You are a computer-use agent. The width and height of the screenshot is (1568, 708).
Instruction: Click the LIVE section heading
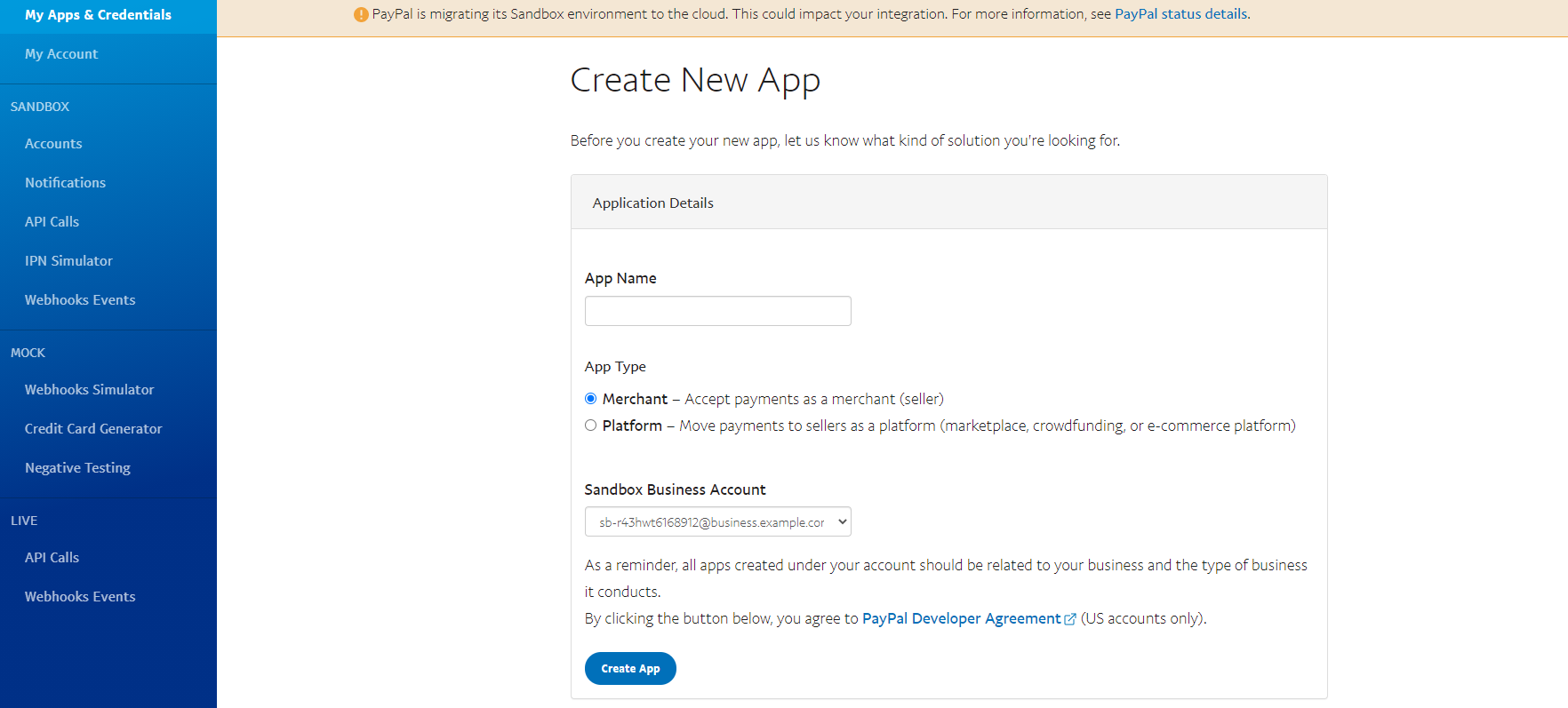click(x=24, y=521)
